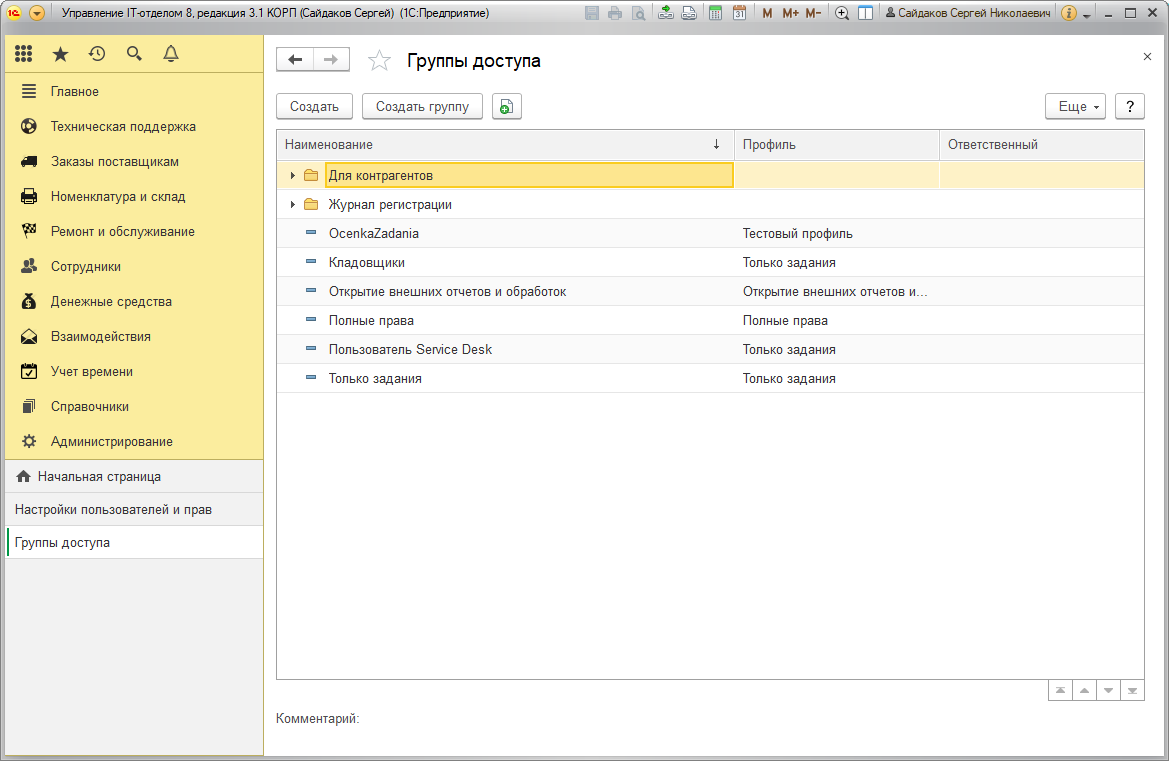Open notifications bell icon
Screen dimensions: 1169x761
pos(171,54)
